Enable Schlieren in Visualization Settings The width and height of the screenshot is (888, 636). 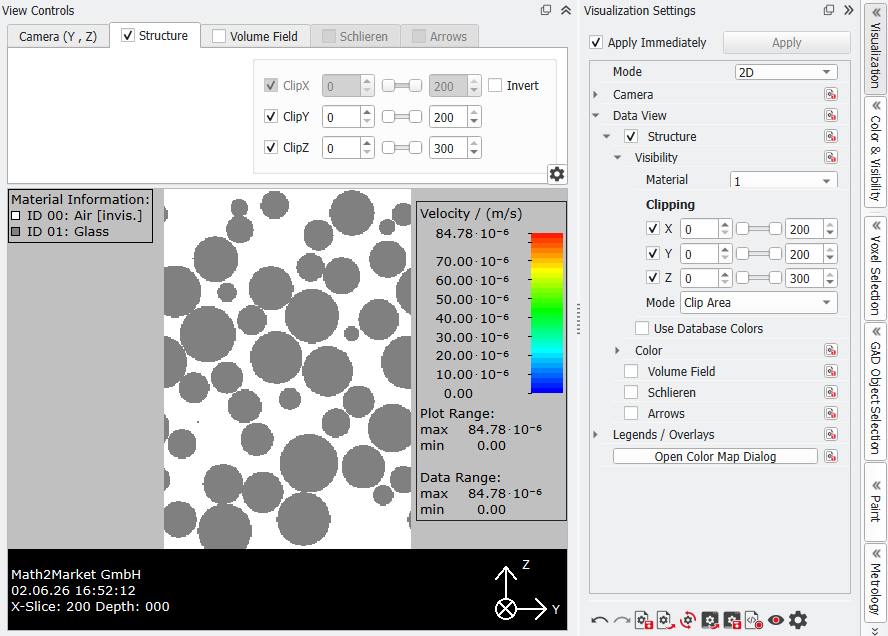[631, 392]
